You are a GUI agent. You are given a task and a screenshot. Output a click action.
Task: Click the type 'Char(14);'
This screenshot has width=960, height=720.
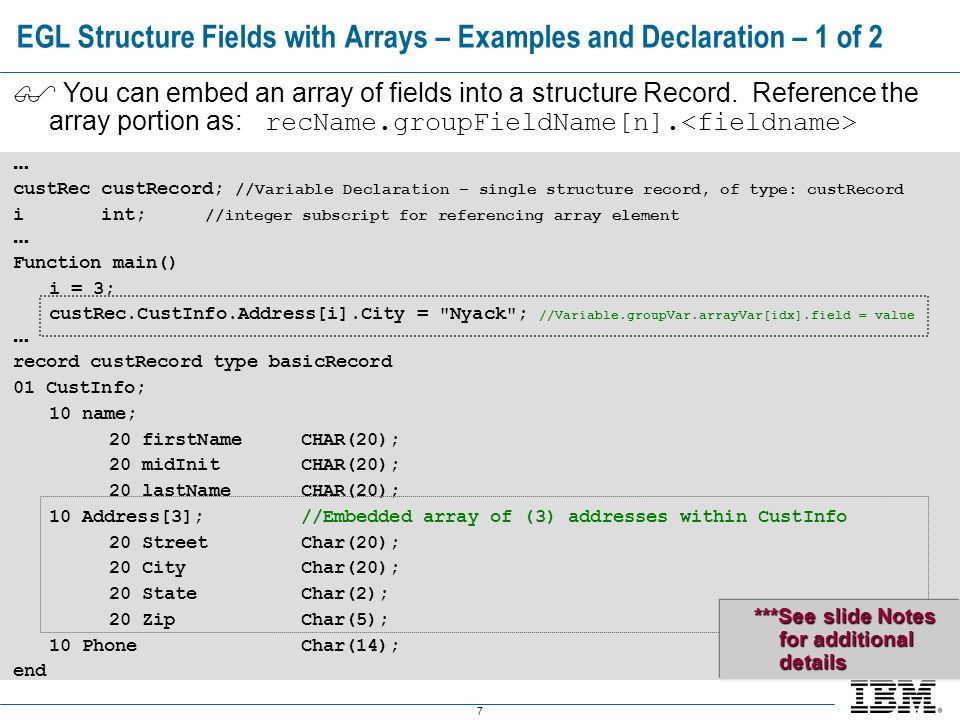[350, 645]
